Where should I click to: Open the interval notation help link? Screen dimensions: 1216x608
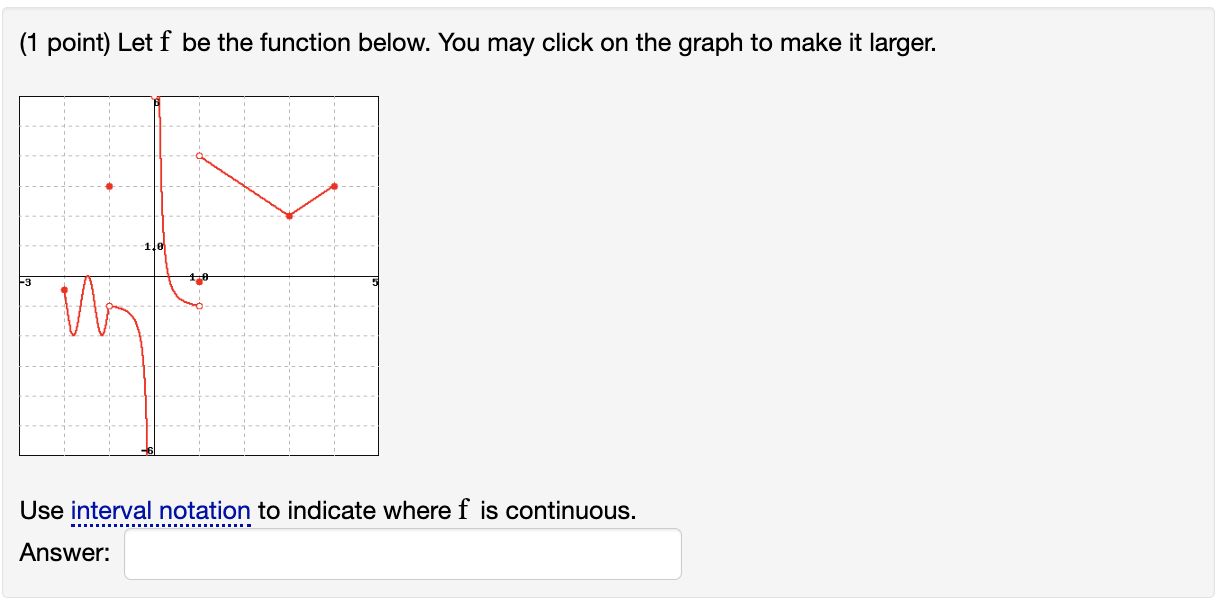tap(161, 510)
